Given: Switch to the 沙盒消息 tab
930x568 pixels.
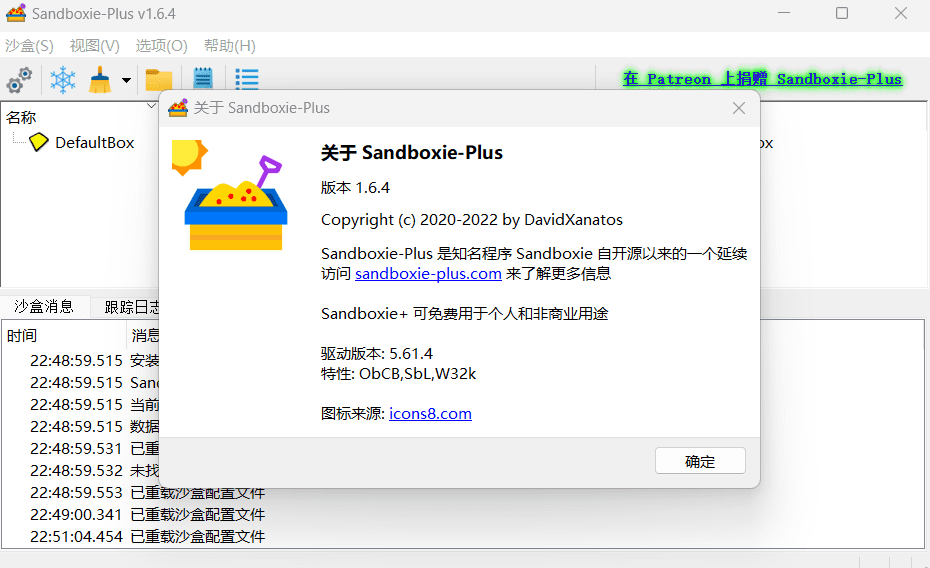Looking at the screenshot, I should (44, 307).
